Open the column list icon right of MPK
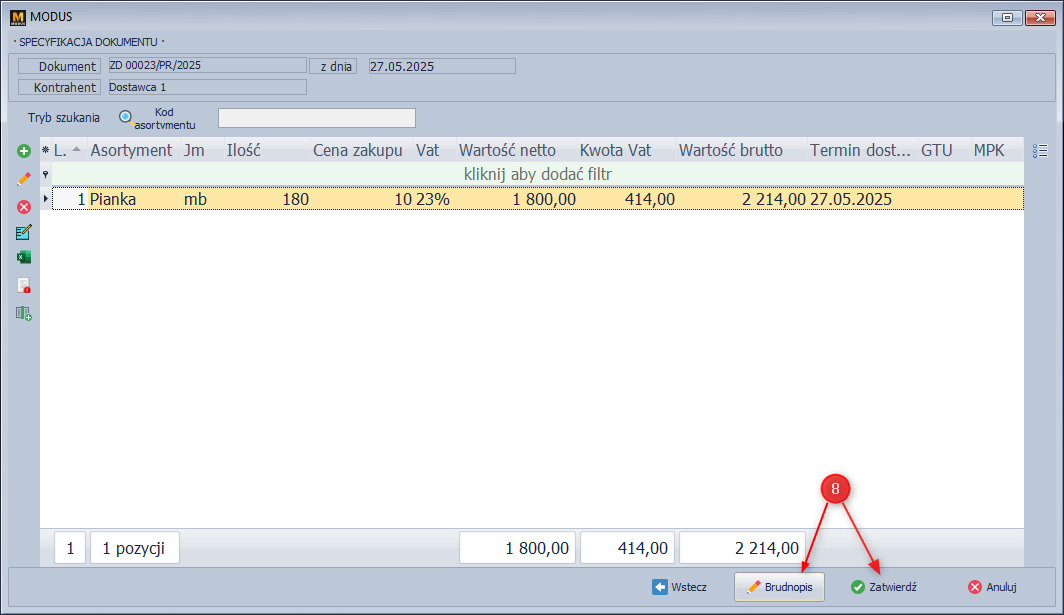 coord(1040,151)
